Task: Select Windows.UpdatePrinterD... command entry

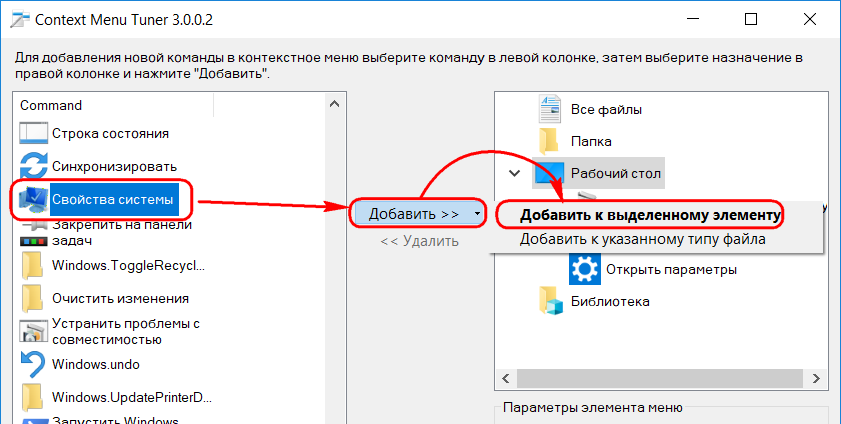Action: tap(132, 398)
